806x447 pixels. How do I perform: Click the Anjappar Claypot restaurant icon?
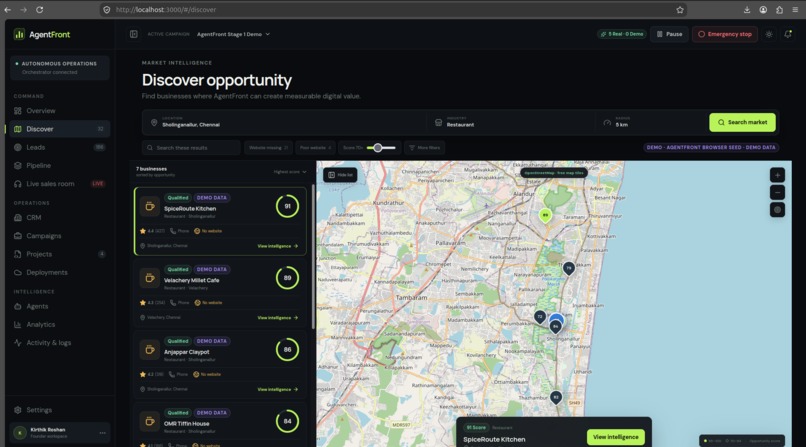[150, 349]
